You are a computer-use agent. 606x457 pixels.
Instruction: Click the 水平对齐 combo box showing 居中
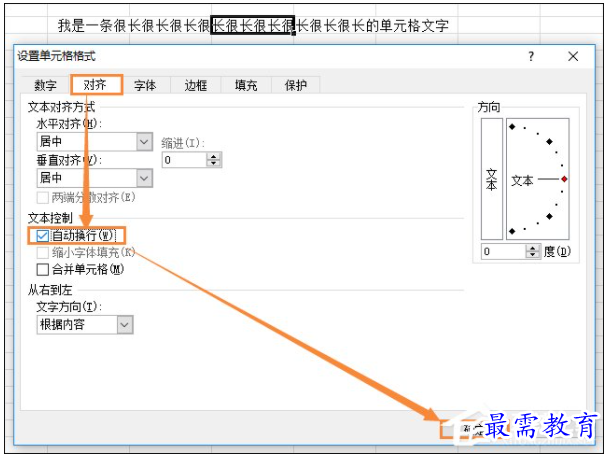[95, 142]
